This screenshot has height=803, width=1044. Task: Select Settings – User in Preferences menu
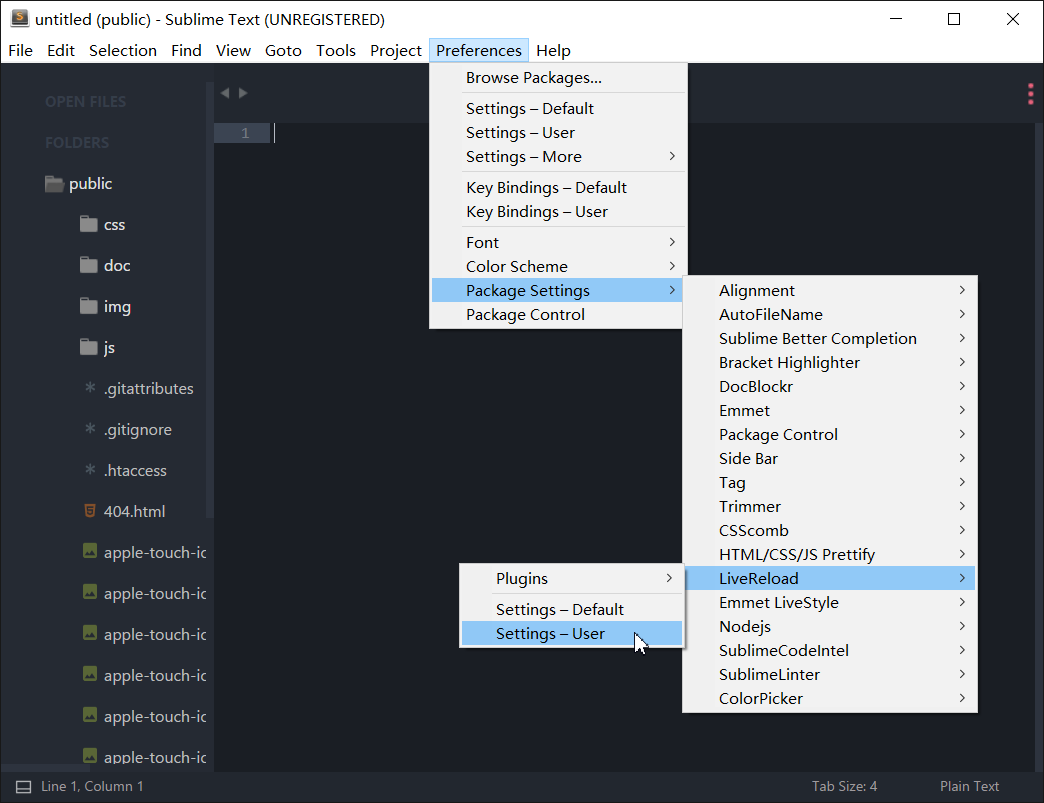[558, 133]
